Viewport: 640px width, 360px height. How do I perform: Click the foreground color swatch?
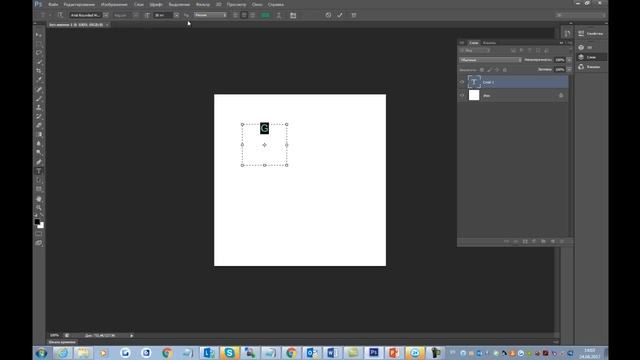(x=37, y=222)
